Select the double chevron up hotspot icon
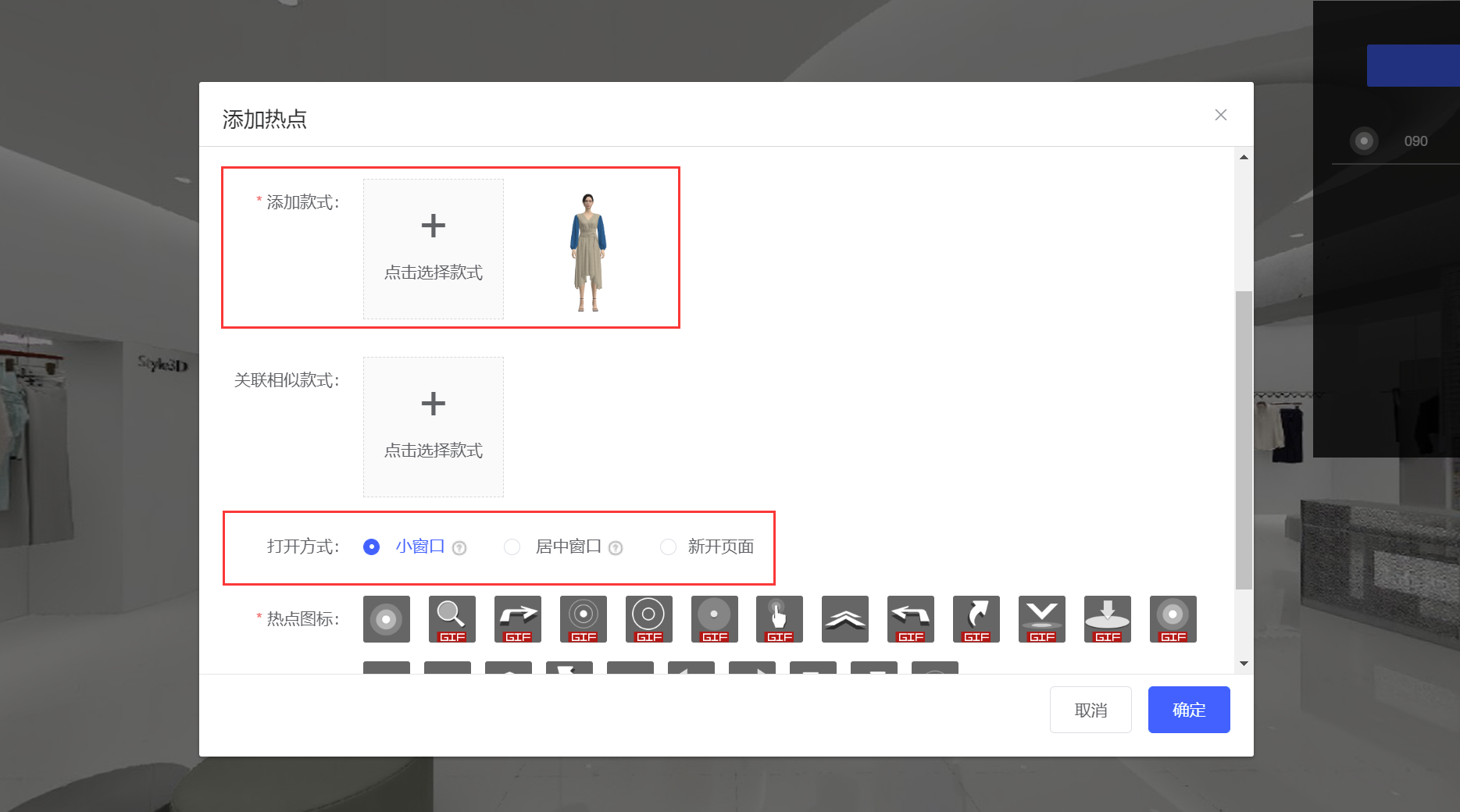The image size is (1460, 812). coord(844,619)
